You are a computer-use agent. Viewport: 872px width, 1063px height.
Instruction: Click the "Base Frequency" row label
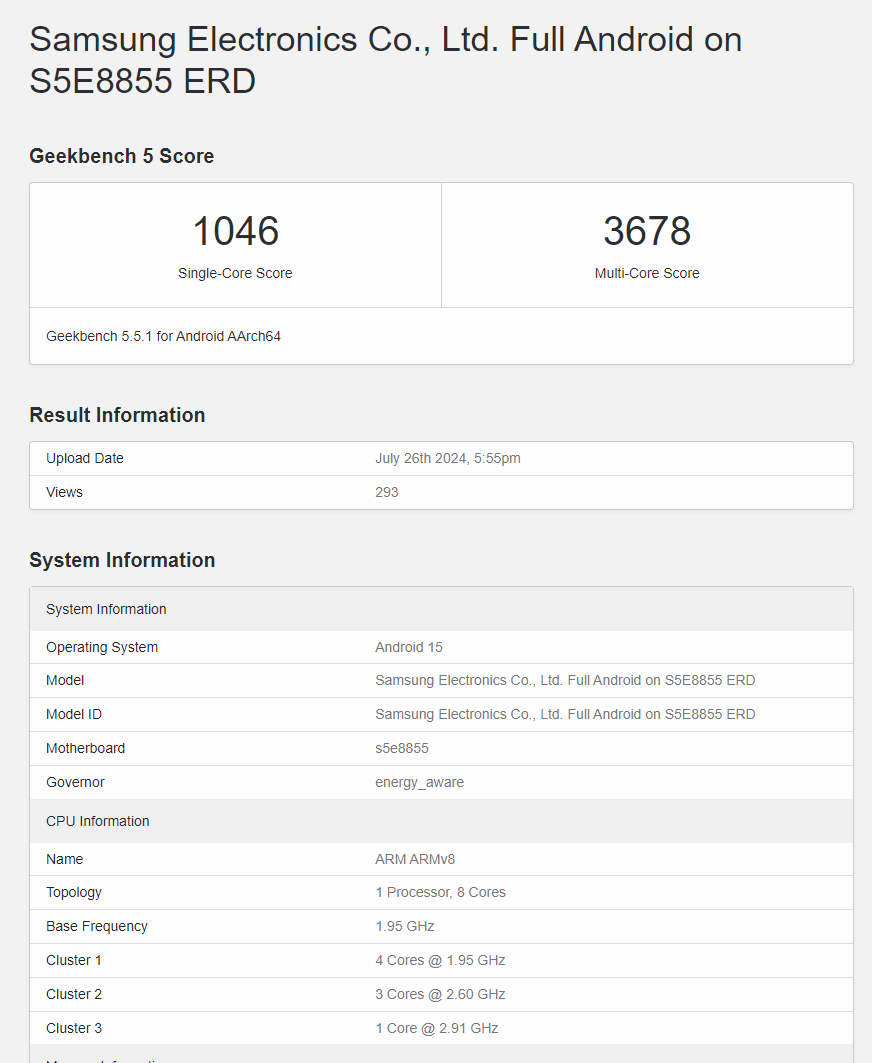tap(97, 927)
